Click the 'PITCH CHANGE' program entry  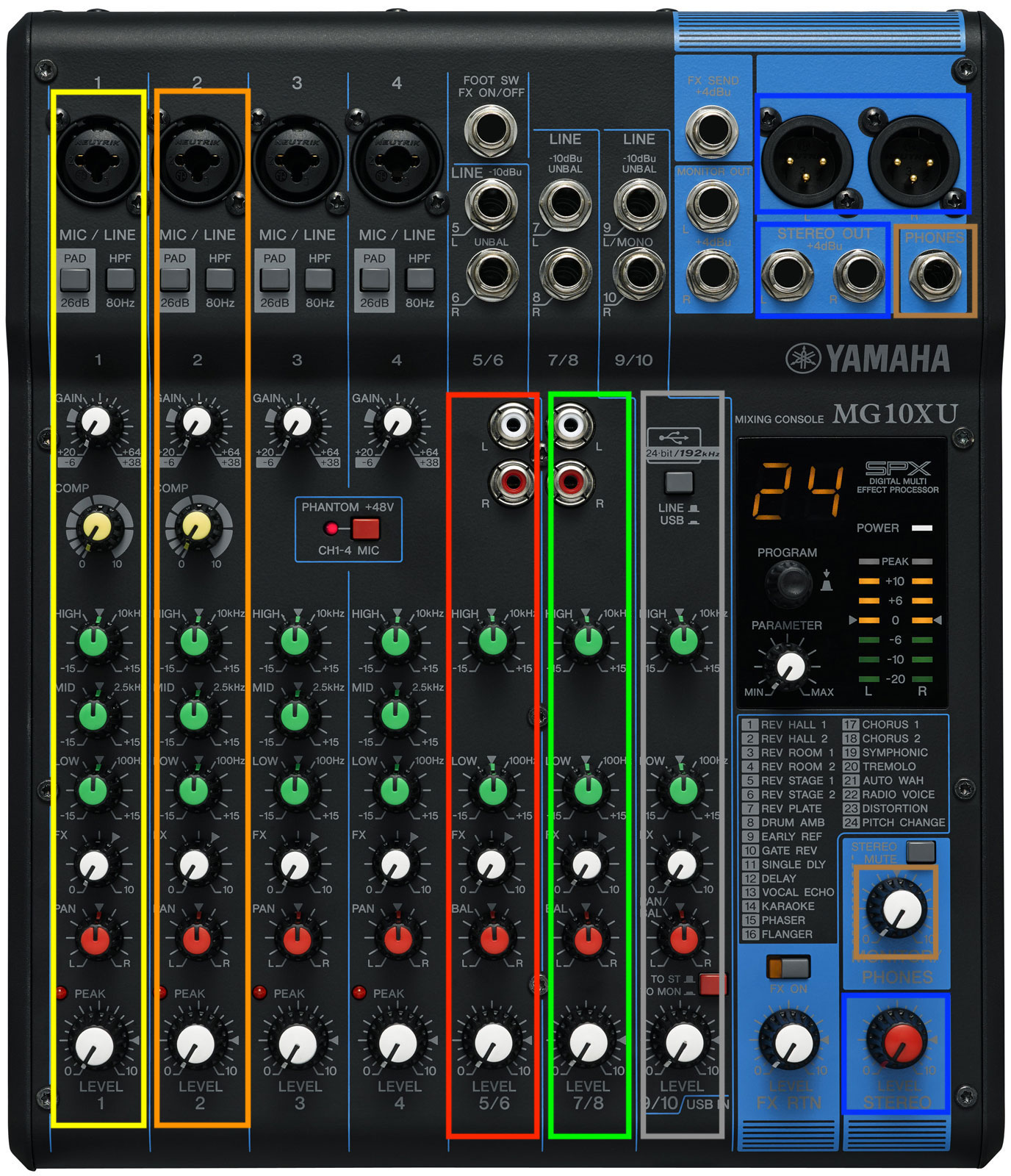tap(893, 822)
